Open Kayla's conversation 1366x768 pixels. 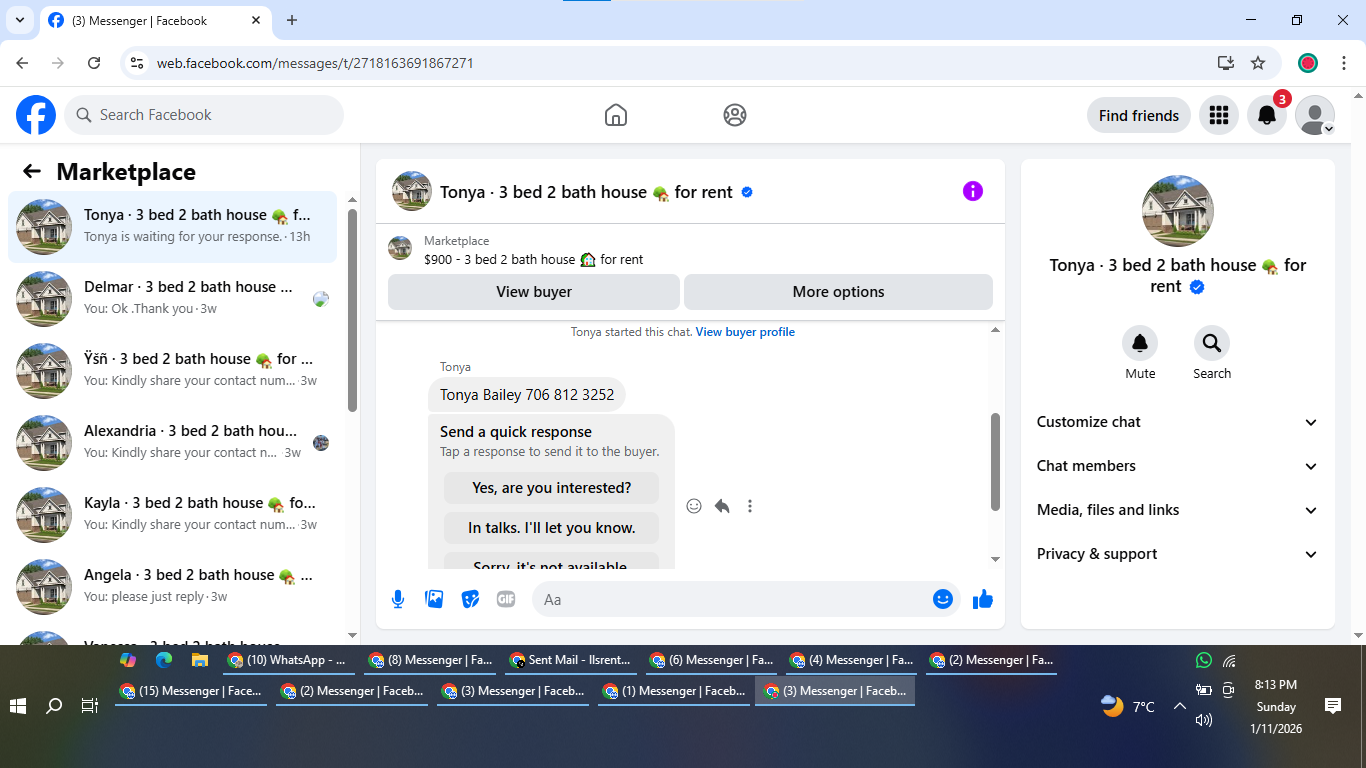tap(173, 515)
